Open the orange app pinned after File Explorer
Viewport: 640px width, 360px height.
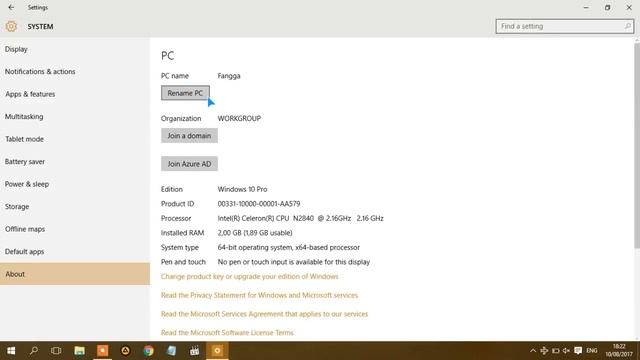102,351
